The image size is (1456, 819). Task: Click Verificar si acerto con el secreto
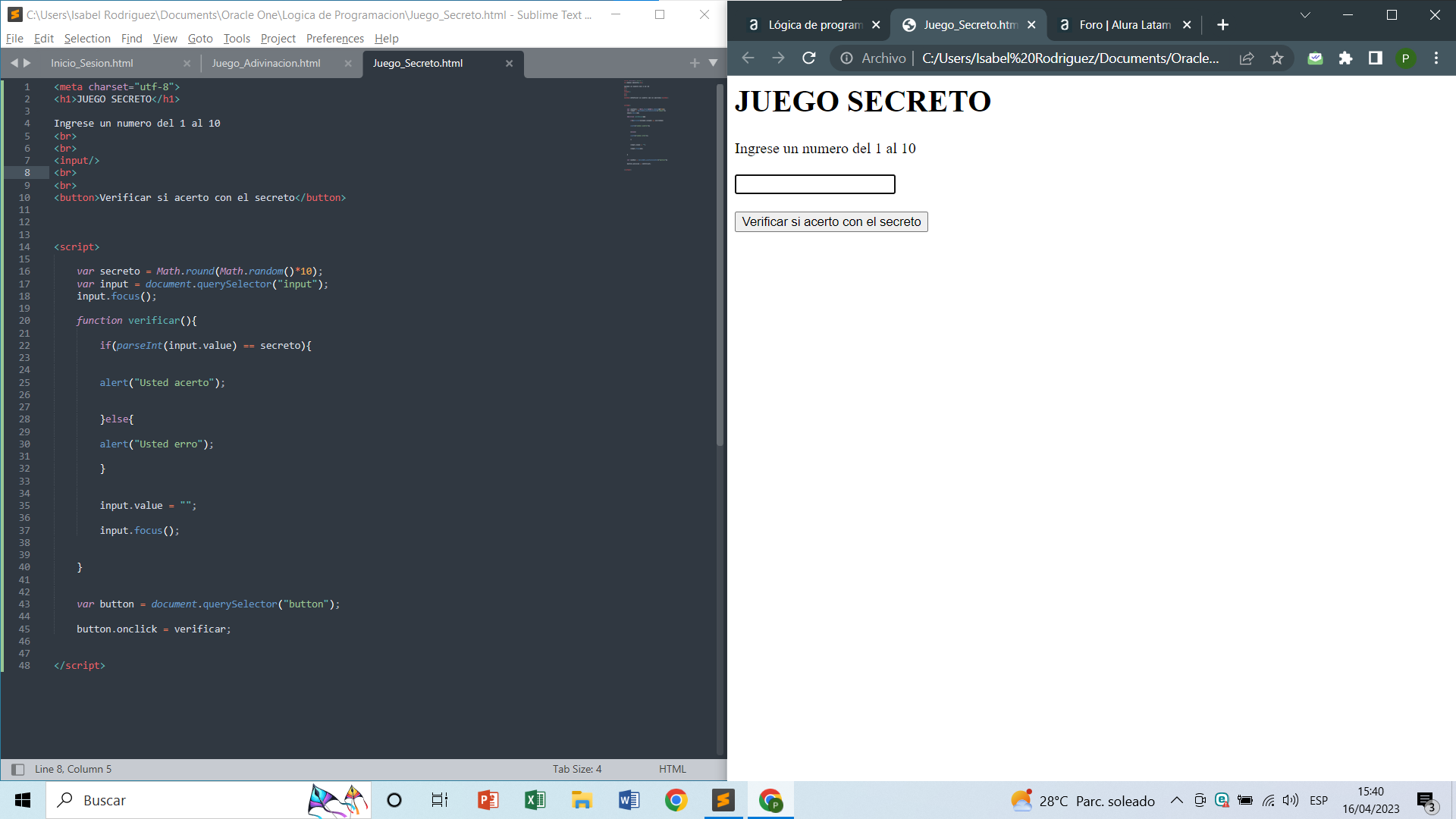pyautogui.click(x=831, y=221)
